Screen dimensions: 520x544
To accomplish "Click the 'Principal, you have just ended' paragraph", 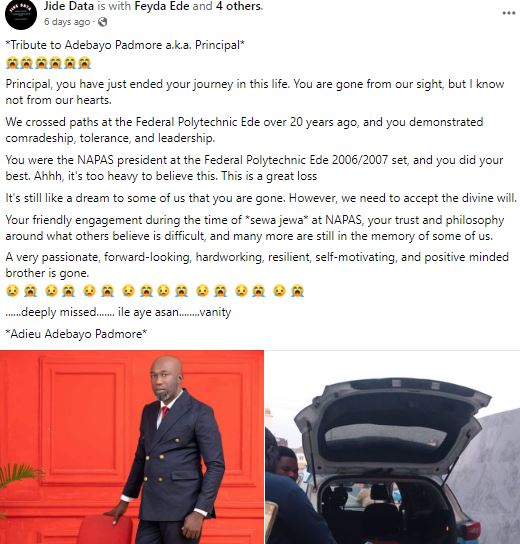I will (255, 92).
